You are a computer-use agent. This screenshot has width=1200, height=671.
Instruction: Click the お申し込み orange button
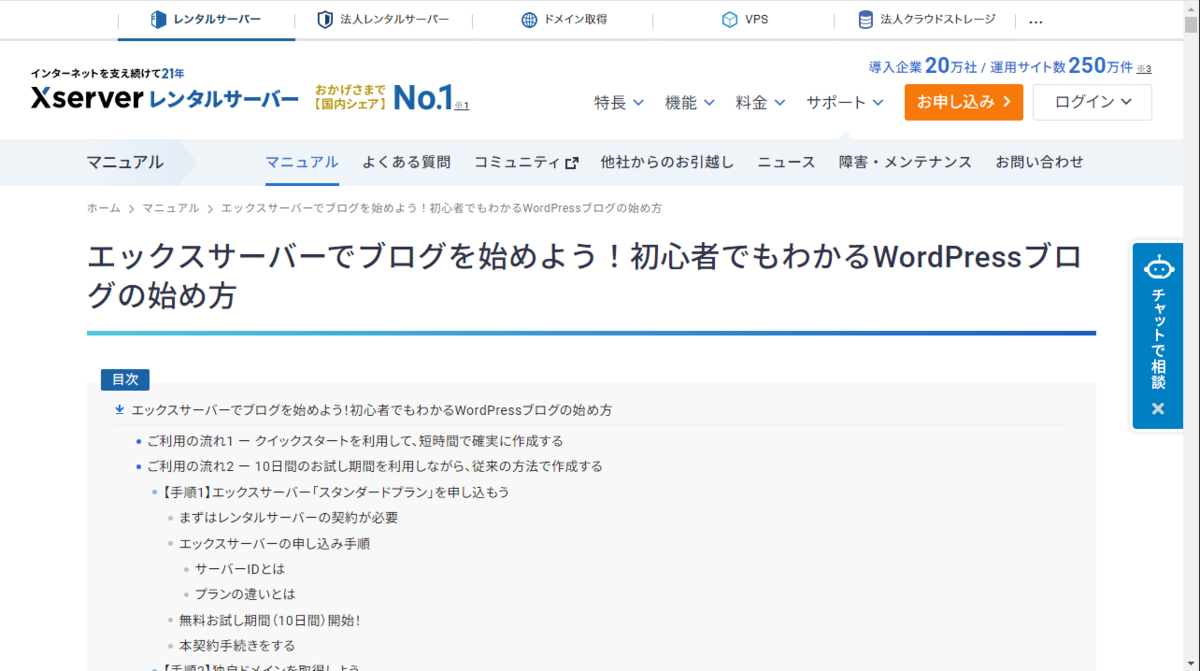coord(964,102)
